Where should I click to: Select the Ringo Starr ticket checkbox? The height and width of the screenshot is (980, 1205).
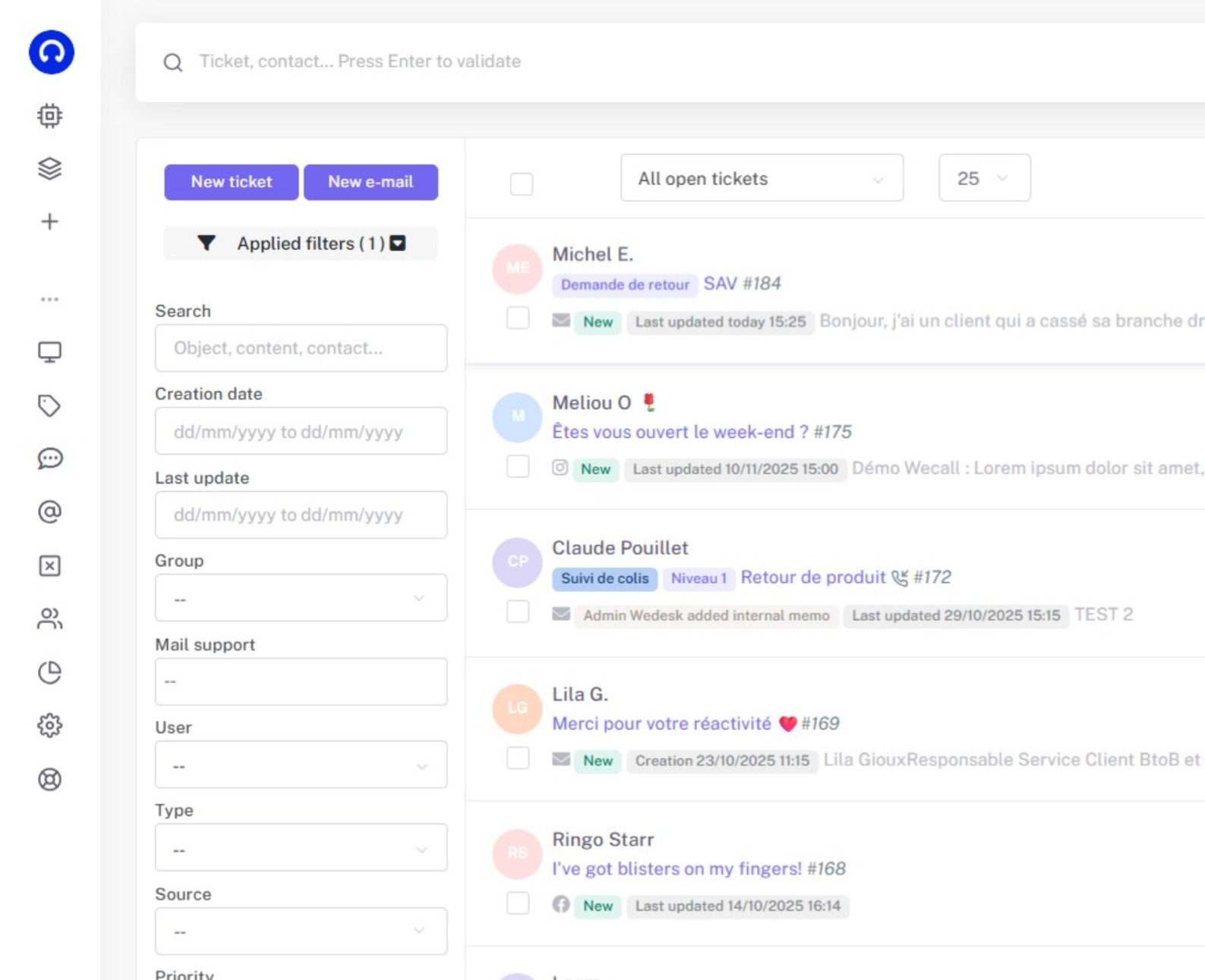[x=518, y=903]
